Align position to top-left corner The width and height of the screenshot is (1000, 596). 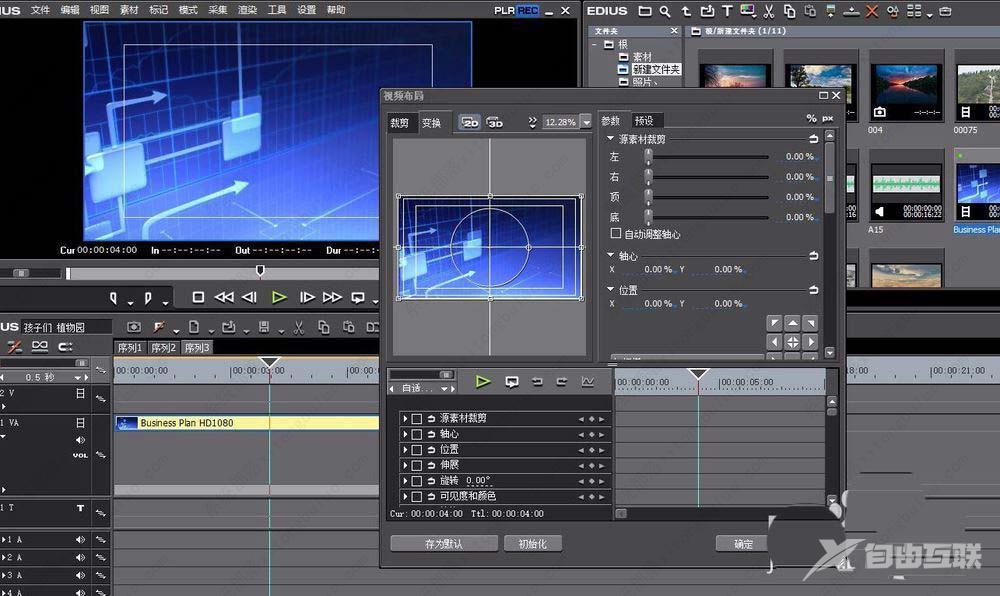tap(774, 323)
